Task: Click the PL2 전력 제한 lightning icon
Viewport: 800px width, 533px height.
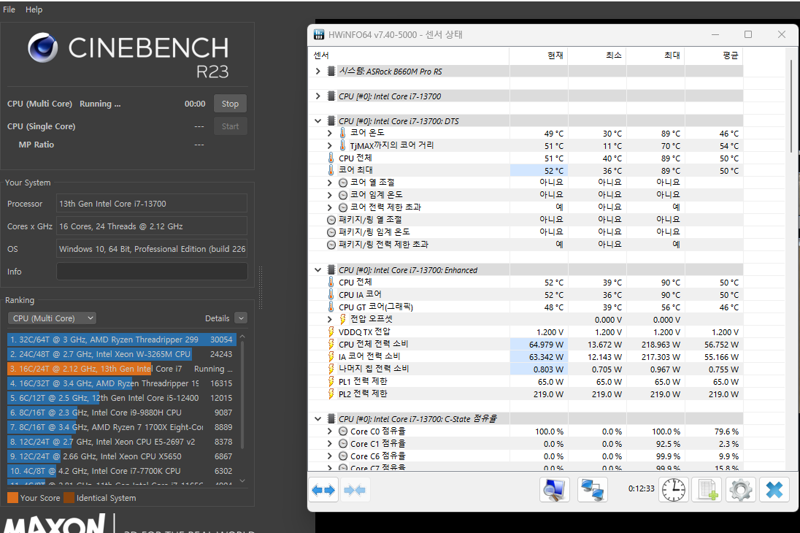Action: click(x=331, y=394)
